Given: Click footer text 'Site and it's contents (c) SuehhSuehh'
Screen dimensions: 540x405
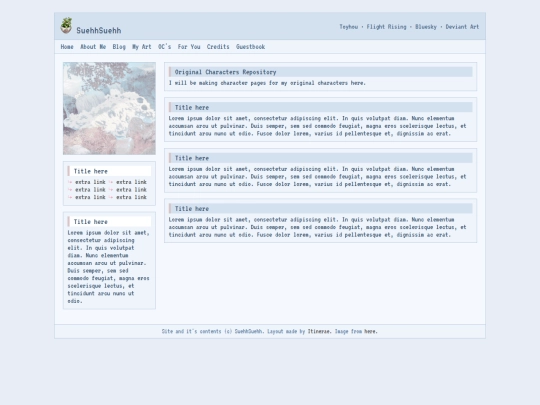Looking at the screenshot, I should pos(212,331).
